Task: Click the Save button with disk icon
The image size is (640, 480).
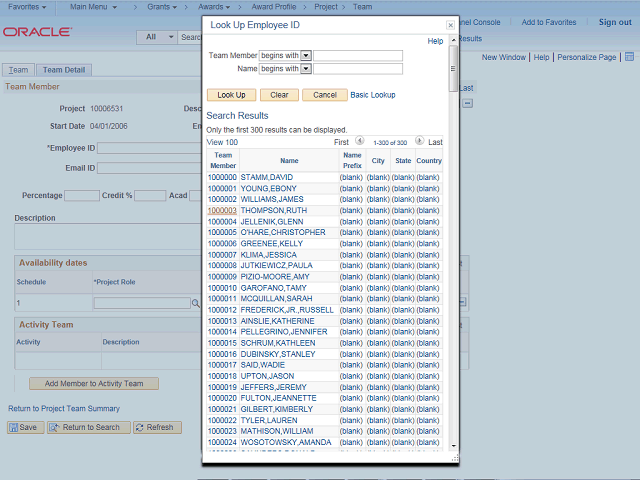Action: 25,427
